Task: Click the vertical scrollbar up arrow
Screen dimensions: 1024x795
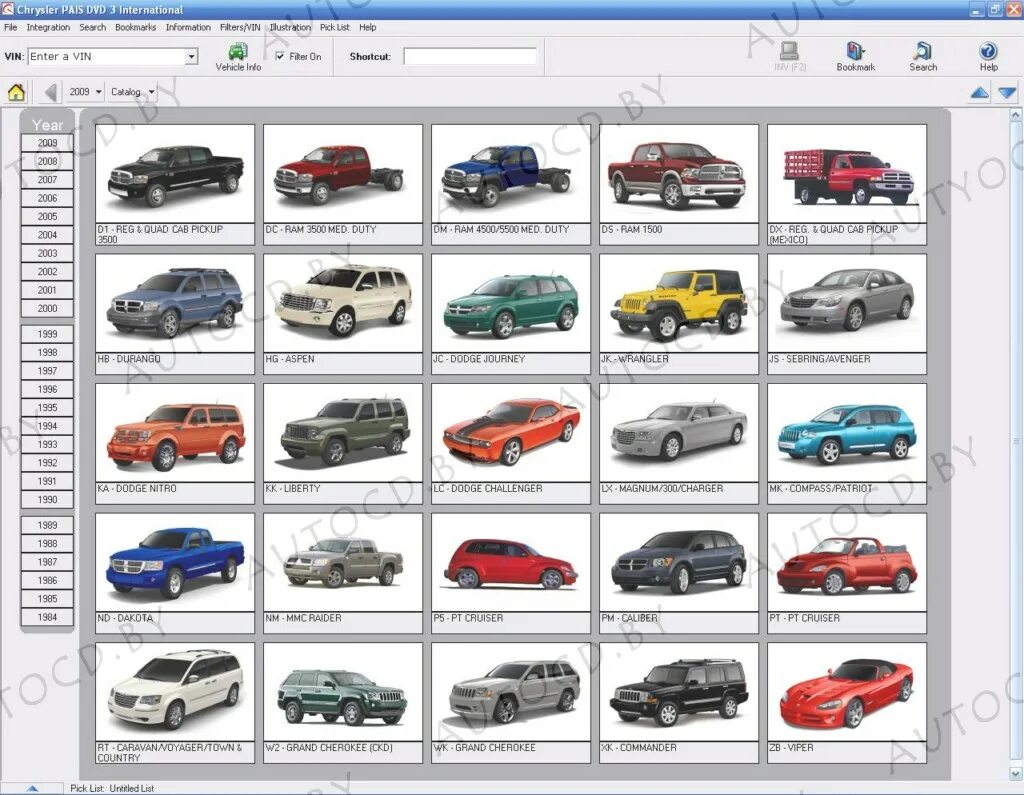Action: tap(1016, 114)
